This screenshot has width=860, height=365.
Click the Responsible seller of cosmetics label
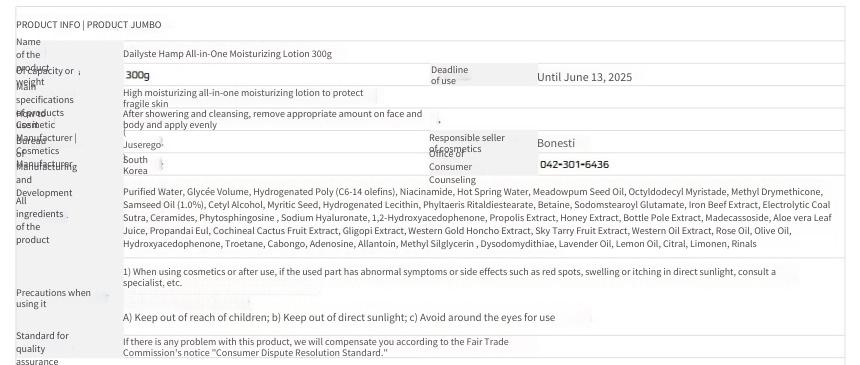[x=467, y=143]
